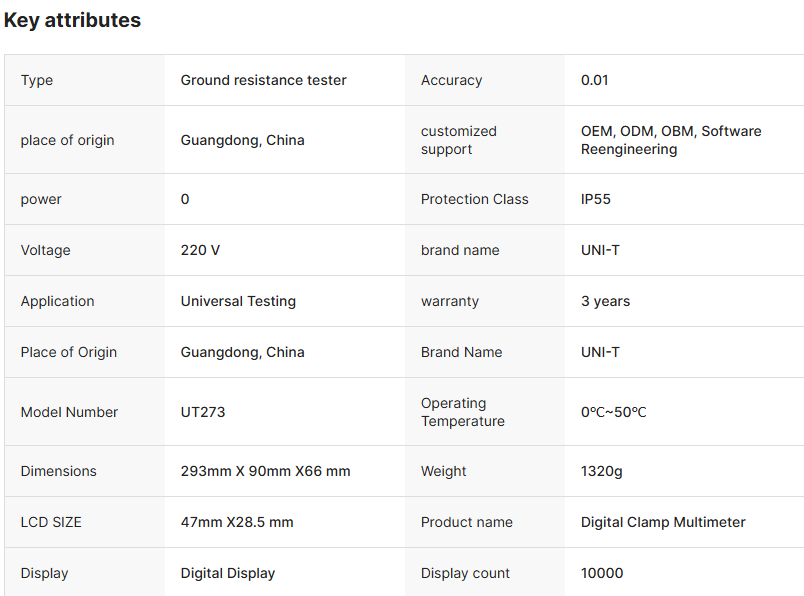Select the 47mm X28.5 mm LCD size
Viewport: 804px width, 596px height.
point(237,522)
